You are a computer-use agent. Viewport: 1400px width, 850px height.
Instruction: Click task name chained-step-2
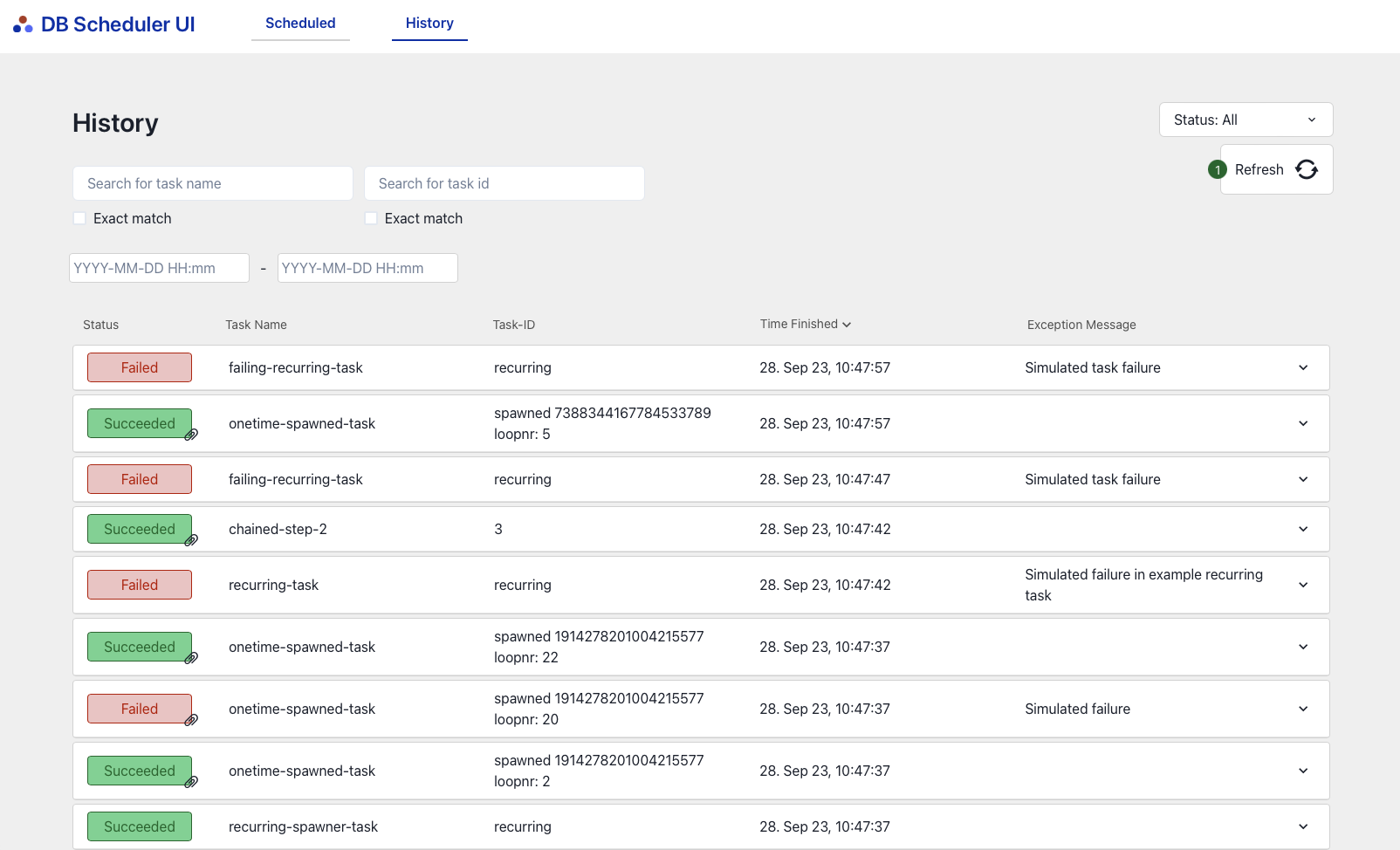(278, 529)
